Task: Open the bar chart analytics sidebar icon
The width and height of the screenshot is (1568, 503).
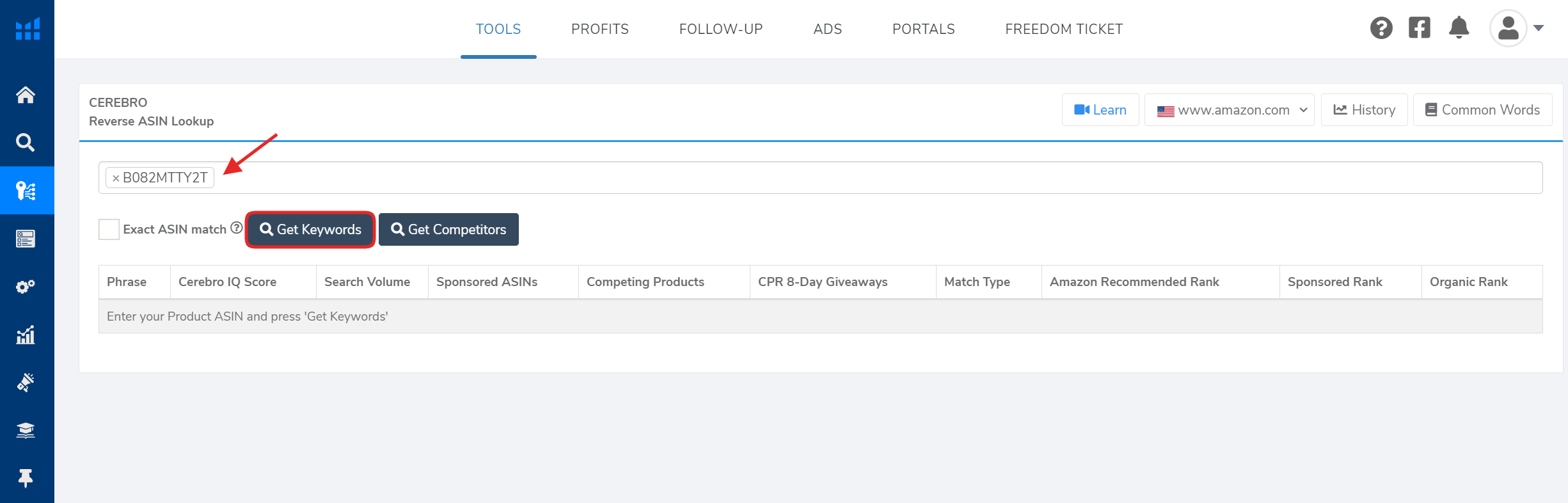Action: (x=26, y=335)
